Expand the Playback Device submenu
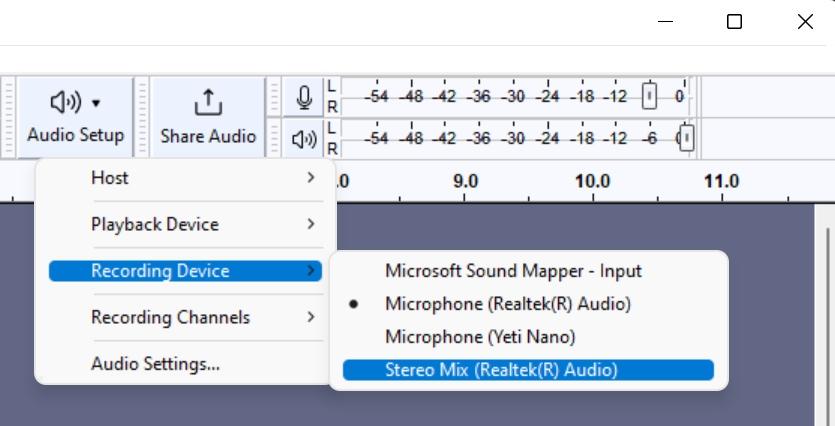The width and height of the screenshot is (835, 426). (x=185, y=224)
